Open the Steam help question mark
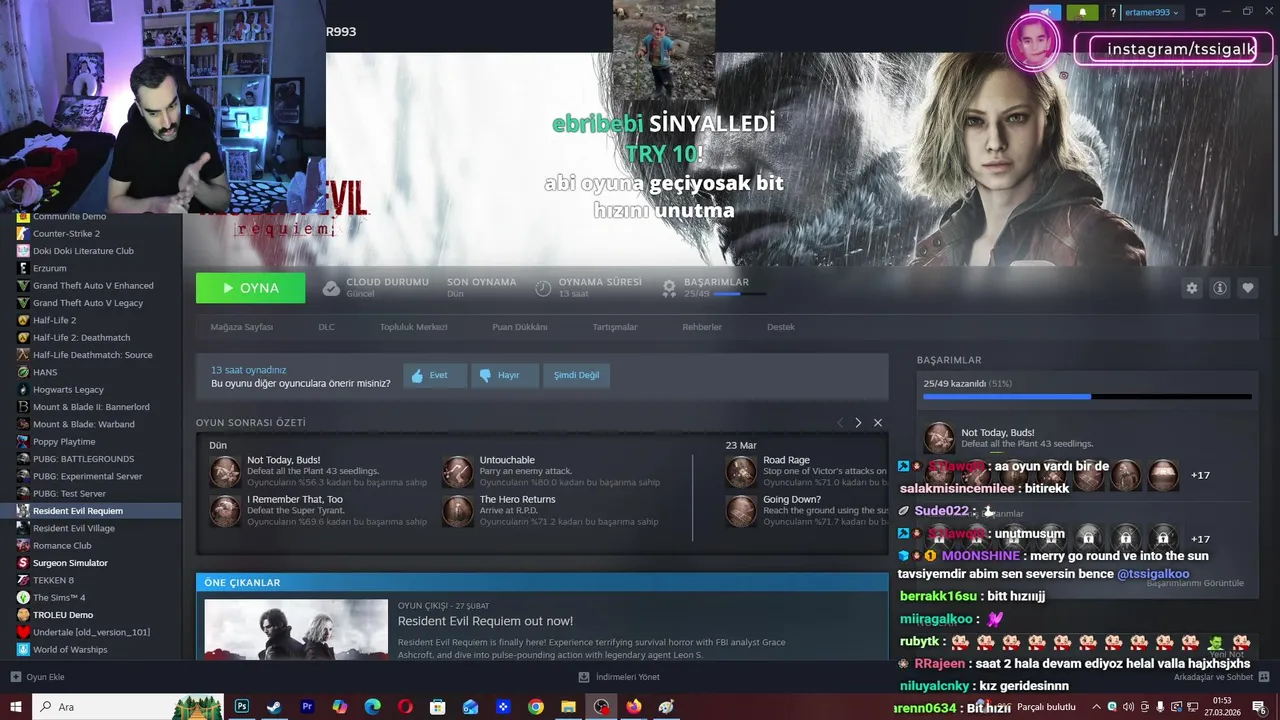Screen dimensions: 1280x720 click(x=1113, y=13)
